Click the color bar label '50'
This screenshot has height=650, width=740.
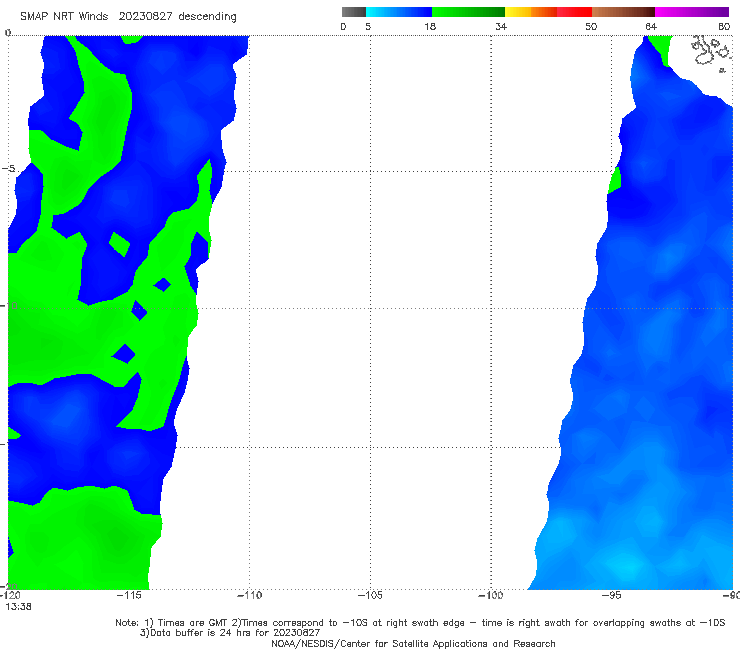coord(591,27)
